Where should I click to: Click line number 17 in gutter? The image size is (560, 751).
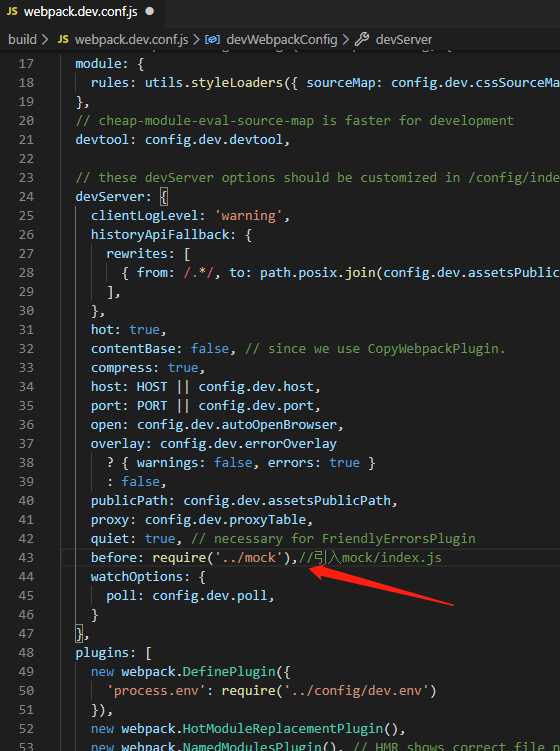[x=26, y=64]
